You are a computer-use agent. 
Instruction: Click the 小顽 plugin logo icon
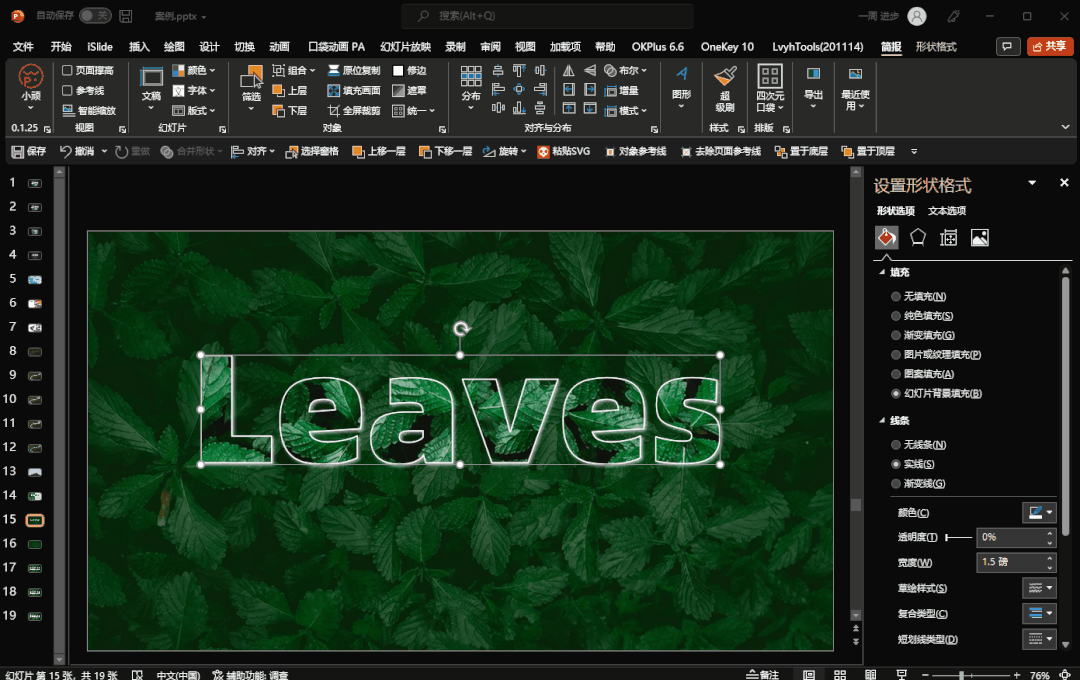[30, 77]
